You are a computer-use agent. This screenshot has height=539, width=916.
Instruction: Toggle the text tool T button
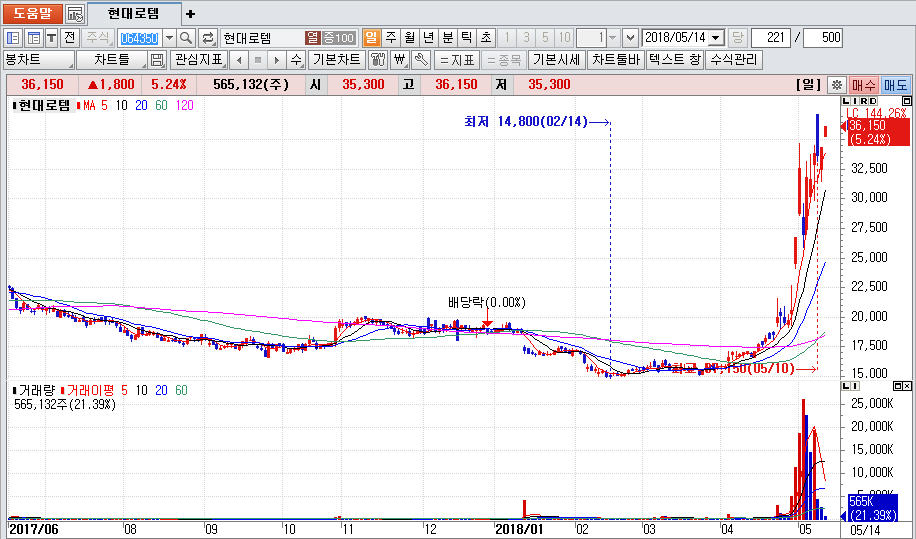51,38
